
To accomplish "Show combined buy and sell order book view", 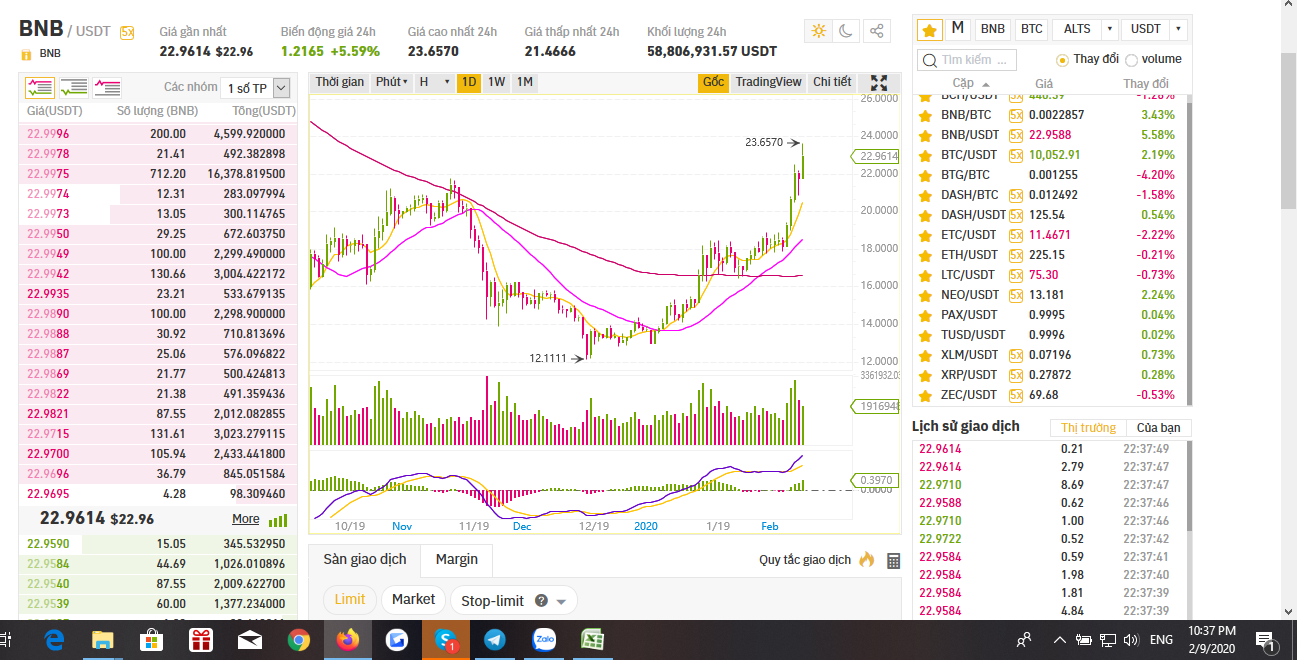I will point(39,88).
